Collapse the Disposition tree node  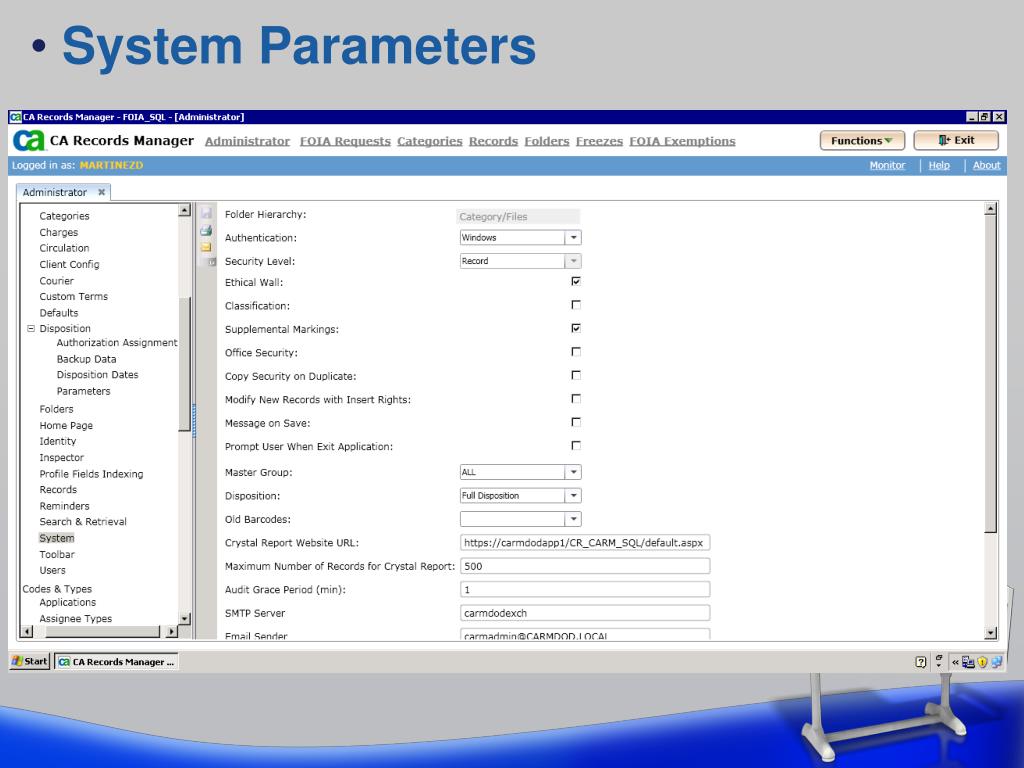(x=31, y=328)
